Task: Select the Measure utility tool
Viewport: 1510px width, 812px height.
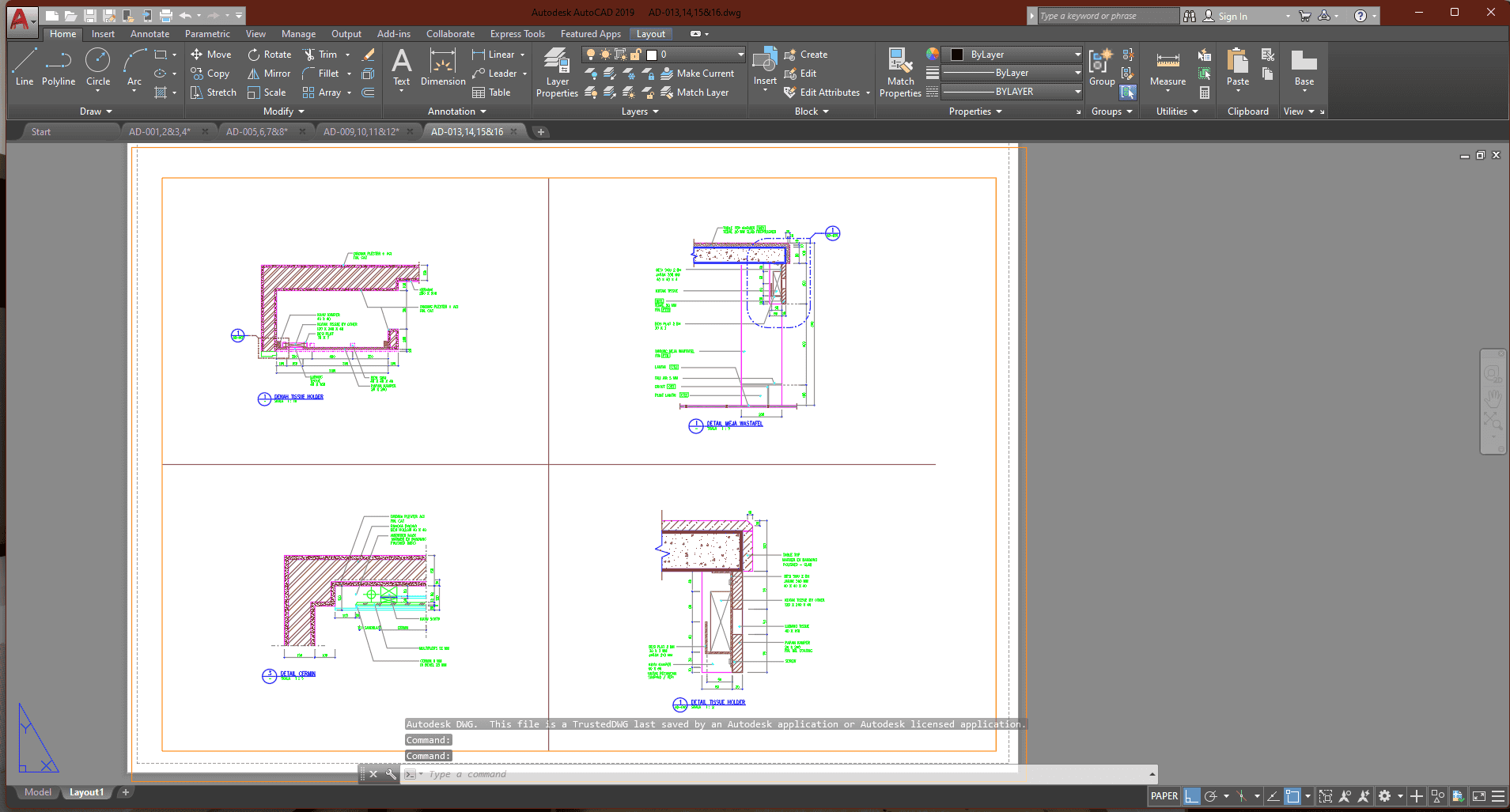Action: [x=1168, y=68]
